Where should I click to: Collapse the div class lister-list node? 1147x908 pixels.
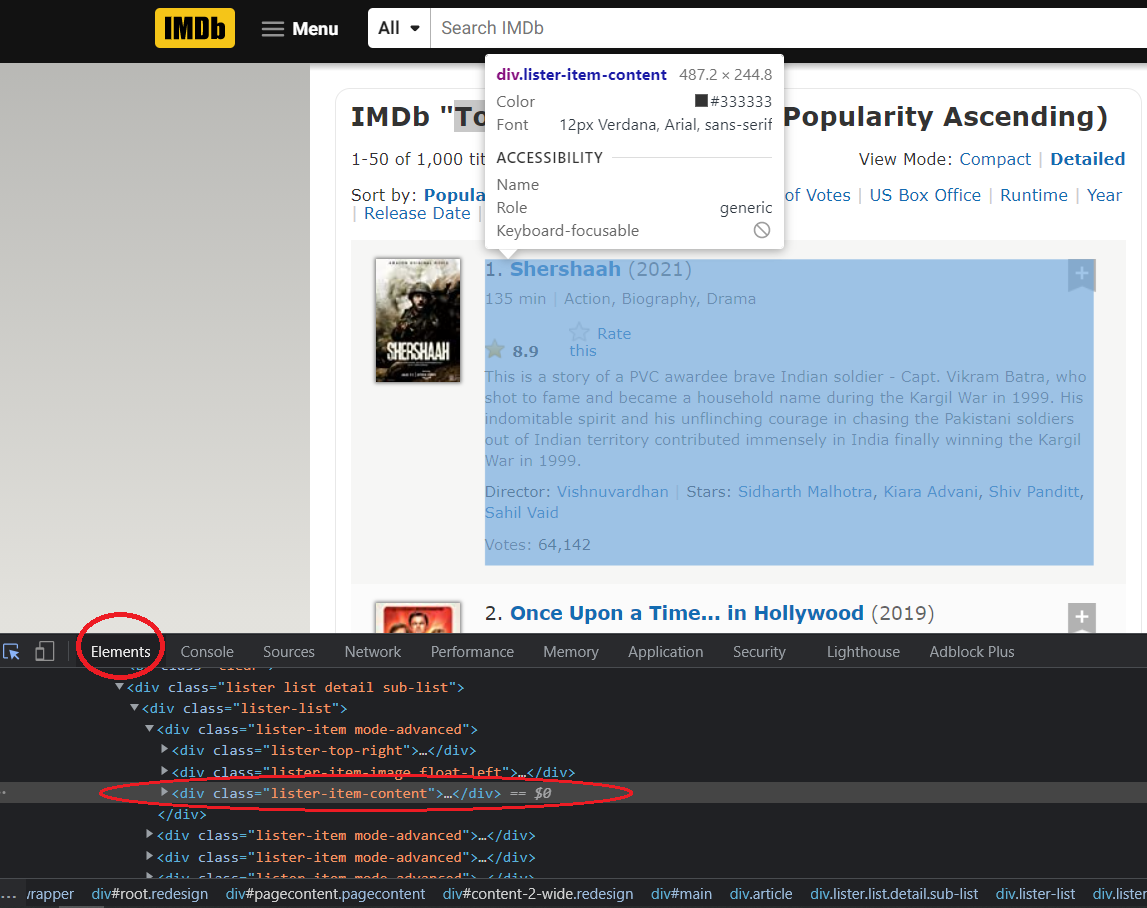pos(134,708)
